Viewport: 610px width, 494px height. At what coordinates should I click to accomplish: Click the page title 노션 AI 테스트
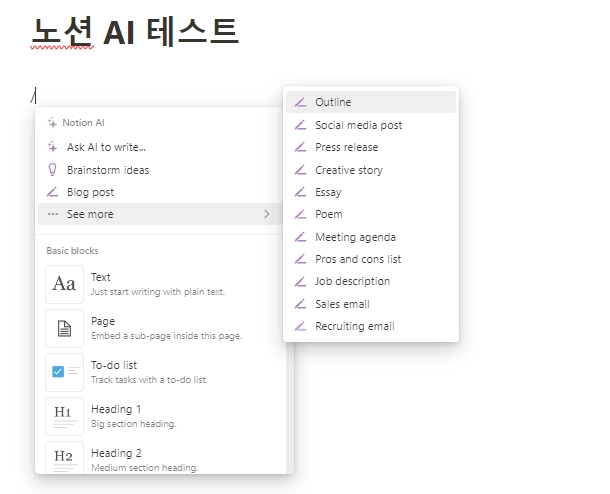135,32
